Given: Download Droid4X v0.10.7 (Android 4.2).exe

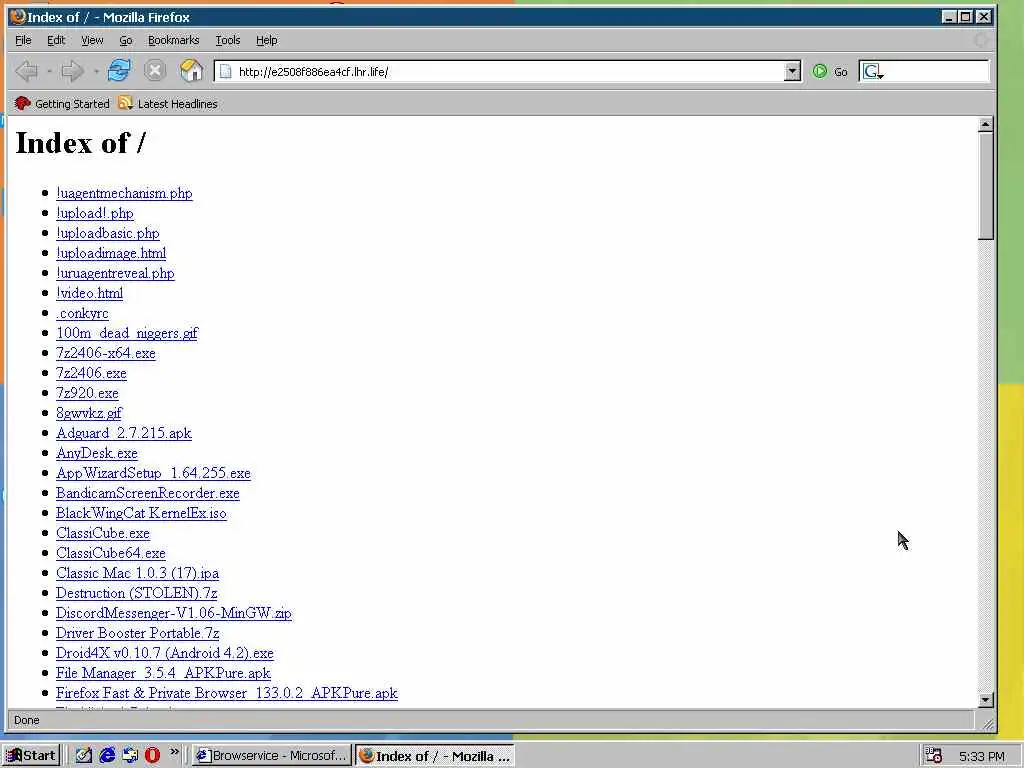Looking at the screenshot, I should (165, 653).
